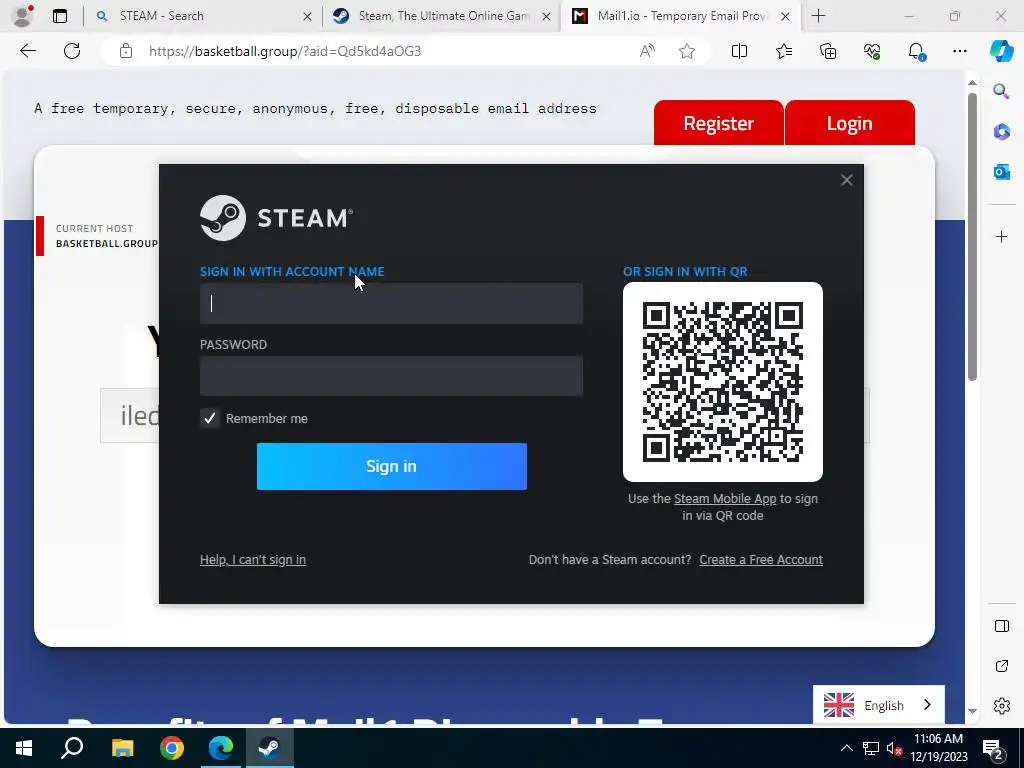Open the notifications bell icon
1024x768 pixels.
pos(916,51)
